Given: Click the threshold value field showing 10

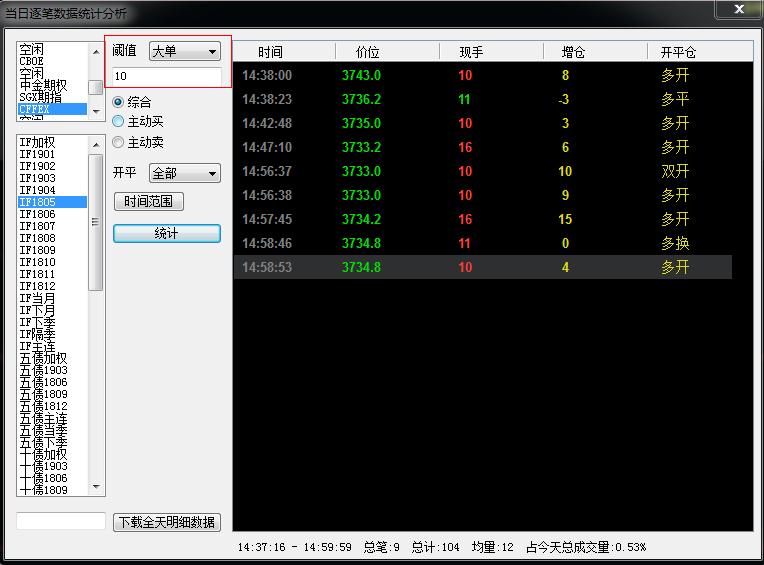Looking at the screenshot, I should coord(166,76).
